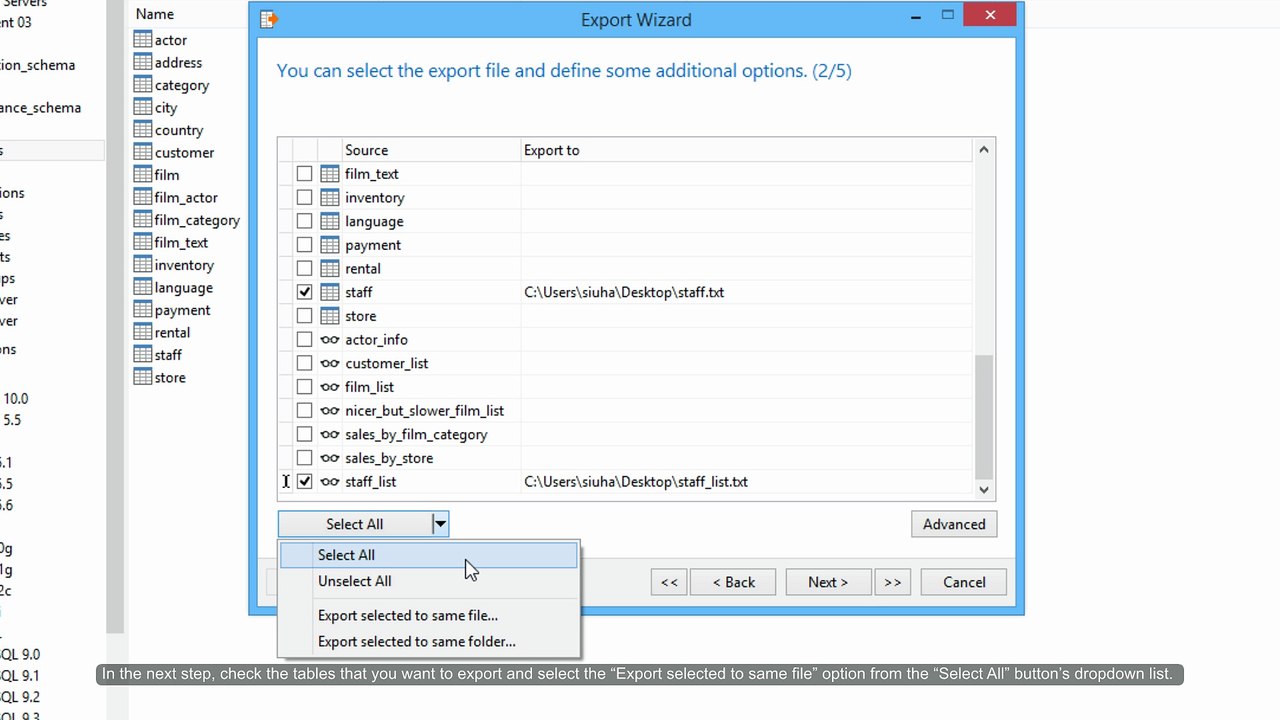Click the actor table icon in background list

tap(143, 40)
